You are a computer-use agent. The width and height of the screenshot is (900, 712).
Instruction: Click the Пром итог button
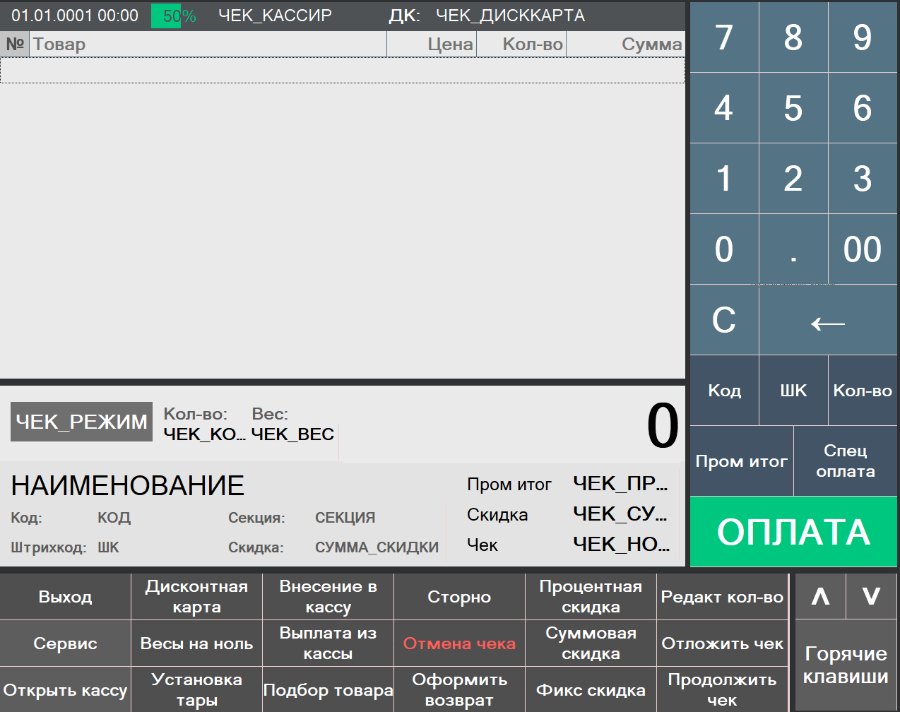(x=741, y=461)
